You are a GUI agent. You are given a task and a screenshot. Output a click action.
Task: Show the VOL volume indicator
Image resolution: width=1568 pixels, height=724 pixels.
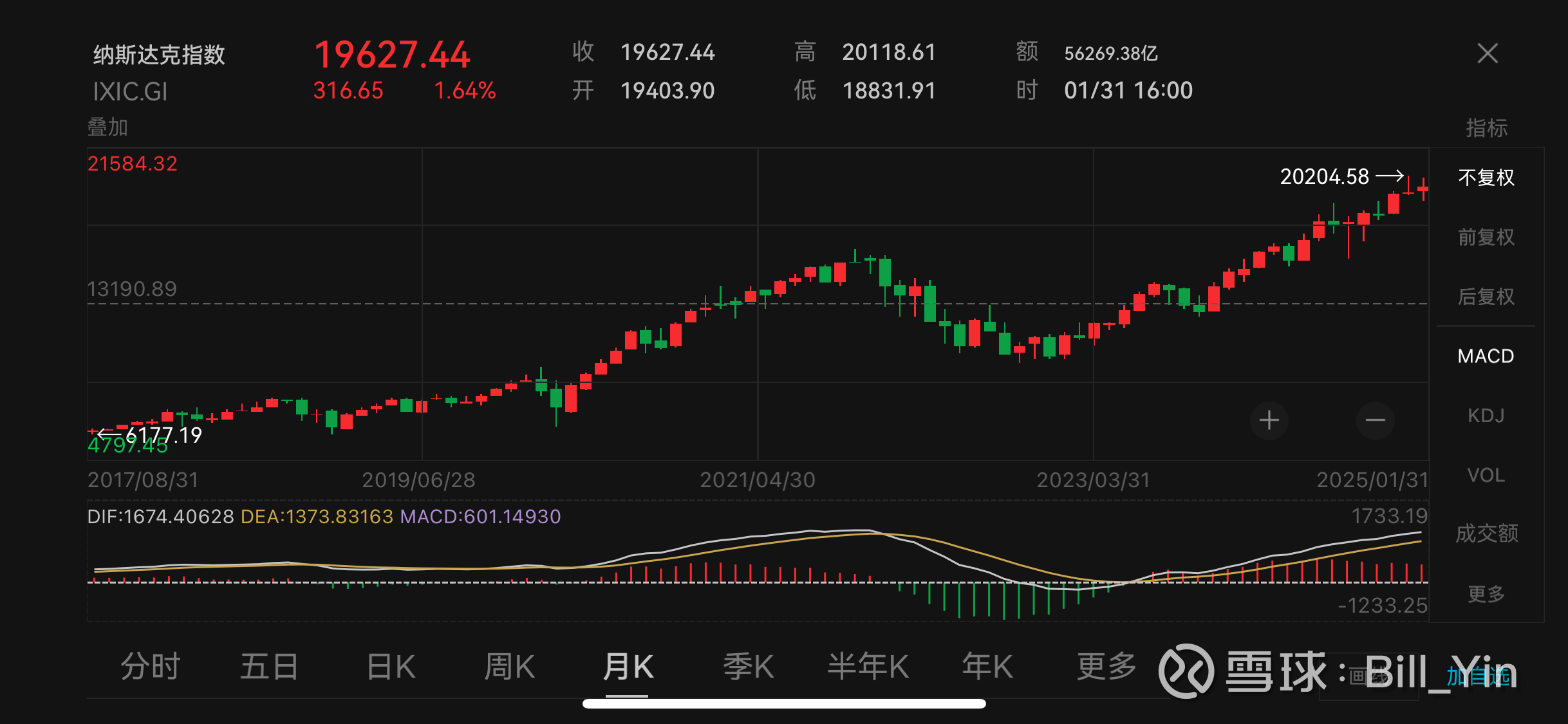click(x=1486, y=475)
